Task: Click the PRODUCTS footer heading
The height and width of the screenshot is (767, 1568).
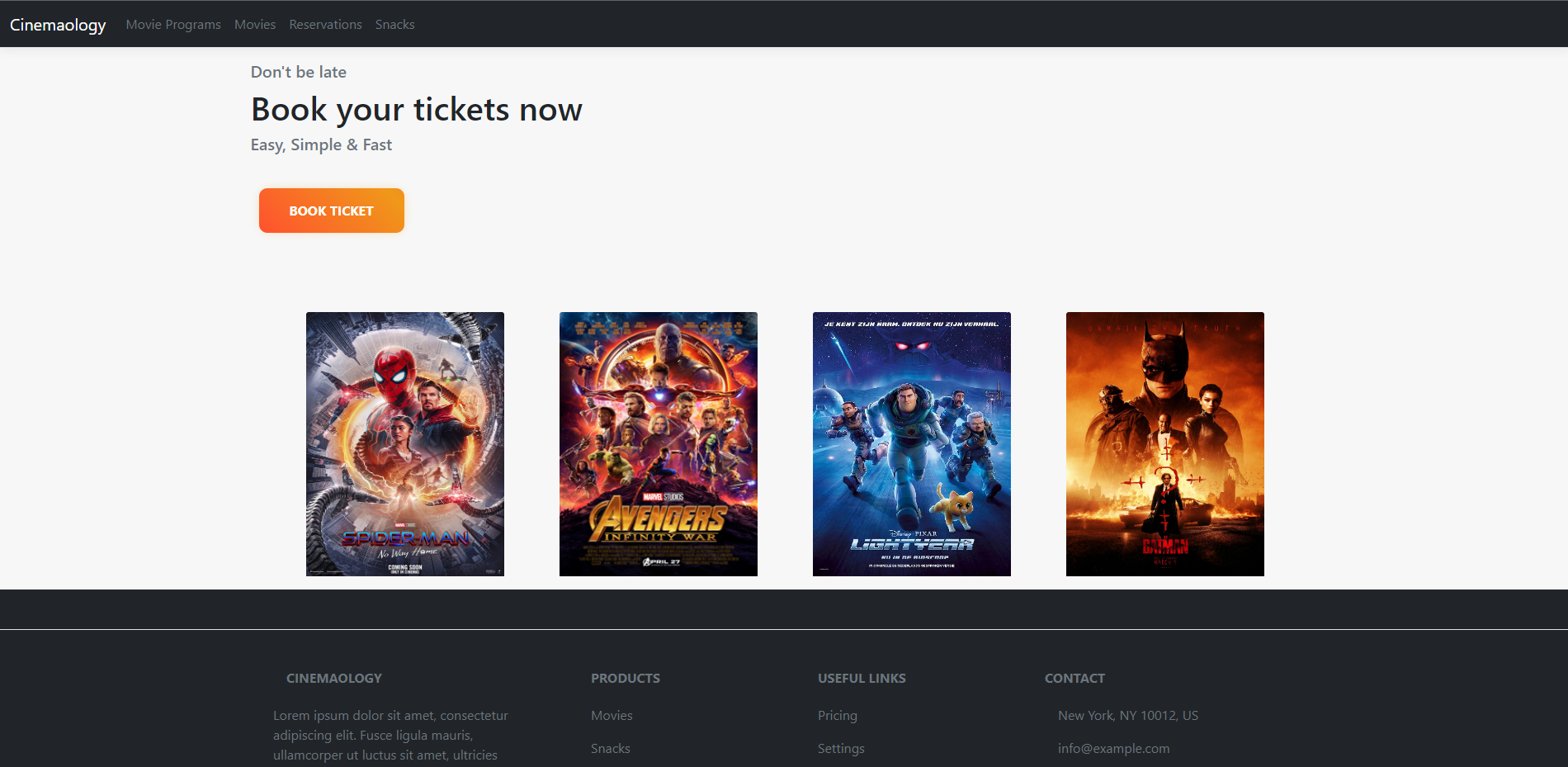Action: point(625,677)
